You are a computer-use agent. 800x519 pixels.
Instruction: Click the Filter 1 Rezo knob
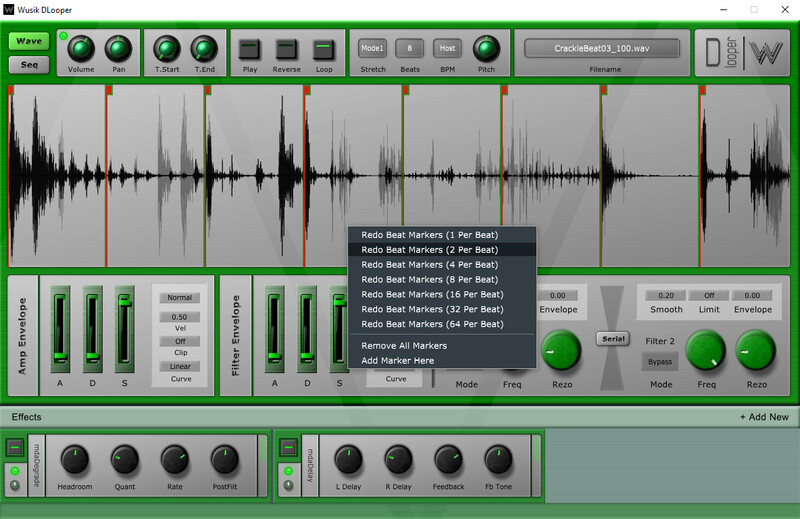561,351
